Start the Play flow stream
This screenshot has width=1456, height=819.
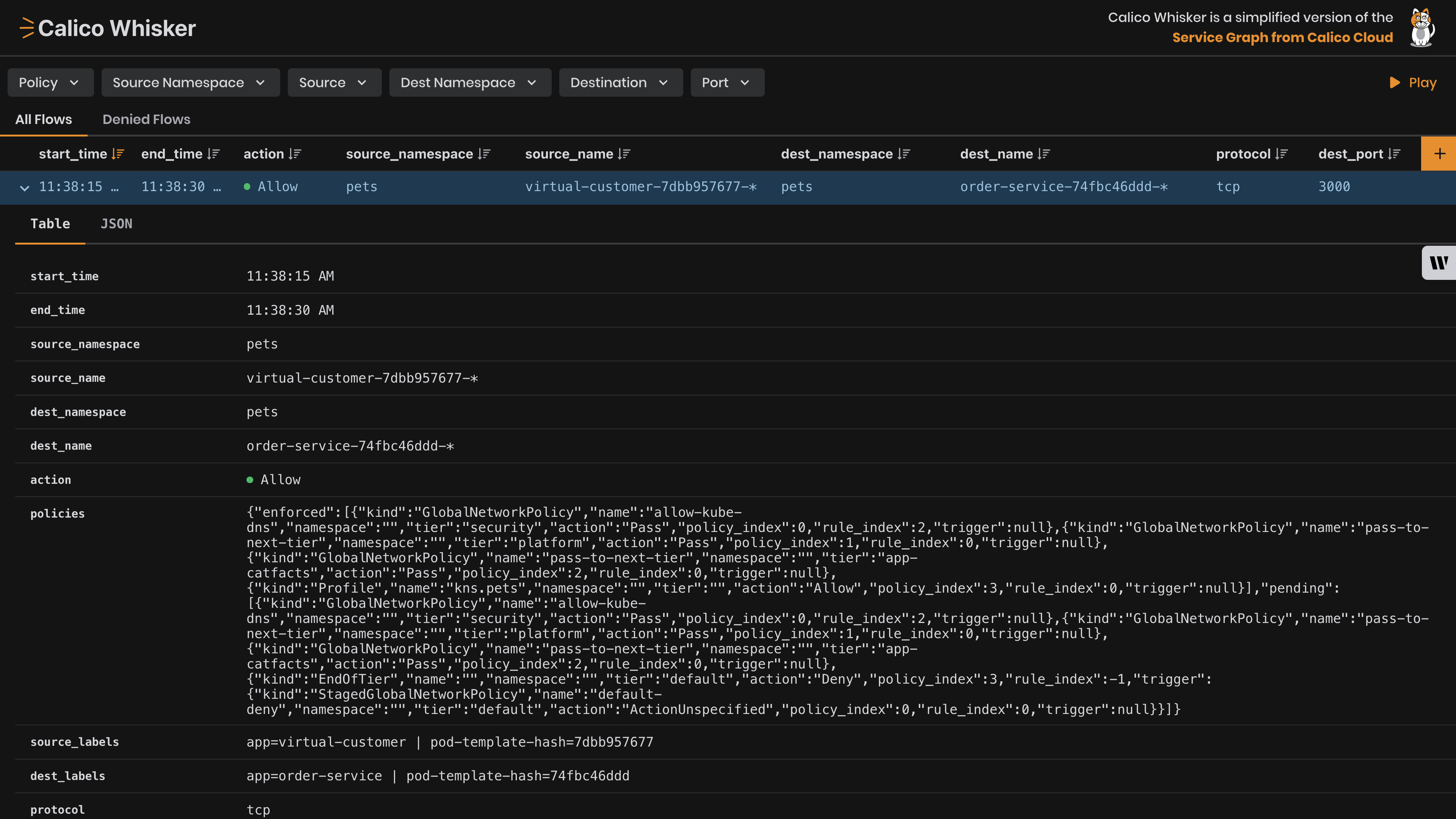pos(1413,83)
